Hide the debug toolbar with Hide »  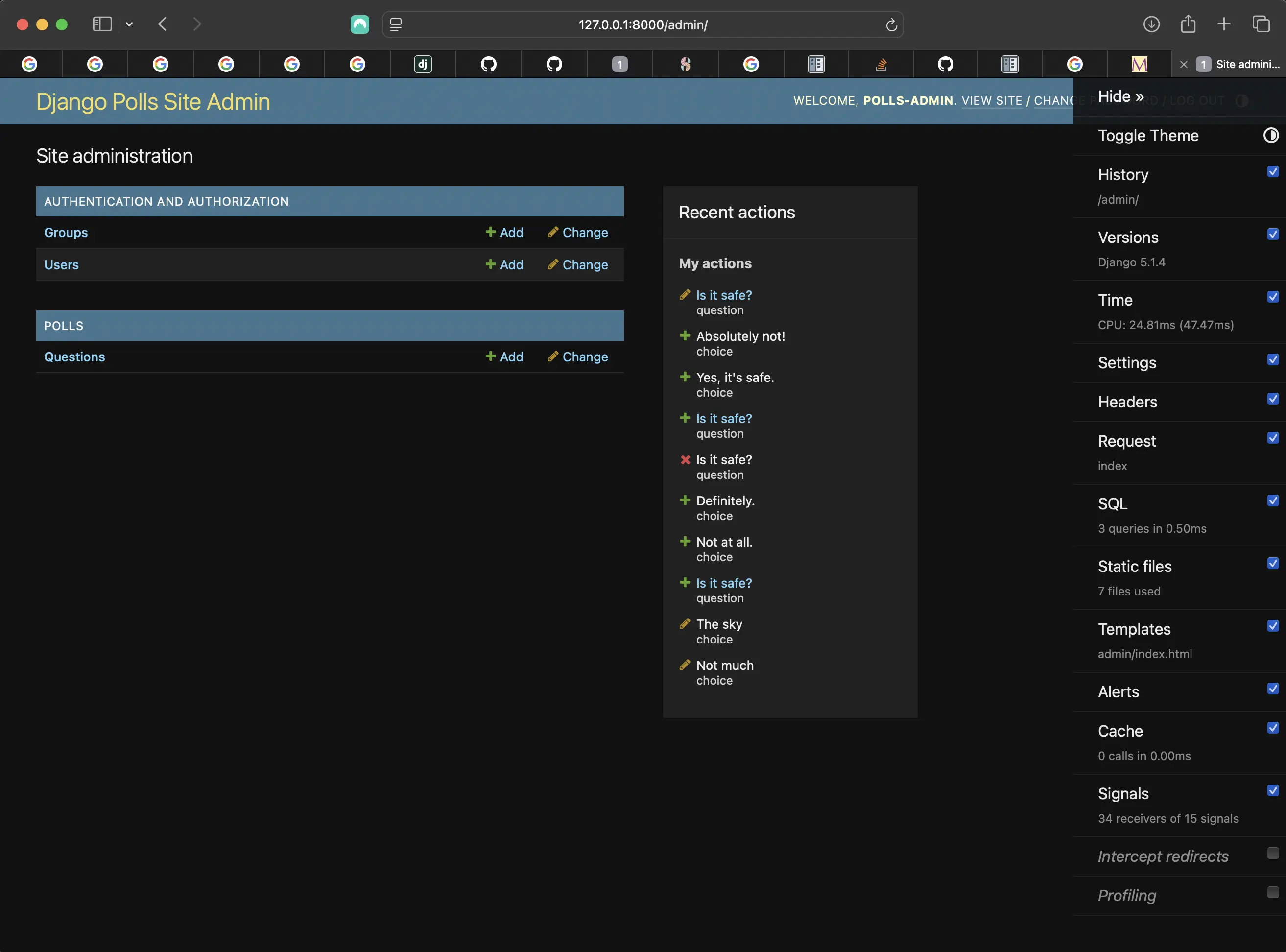click(1120, 96)
